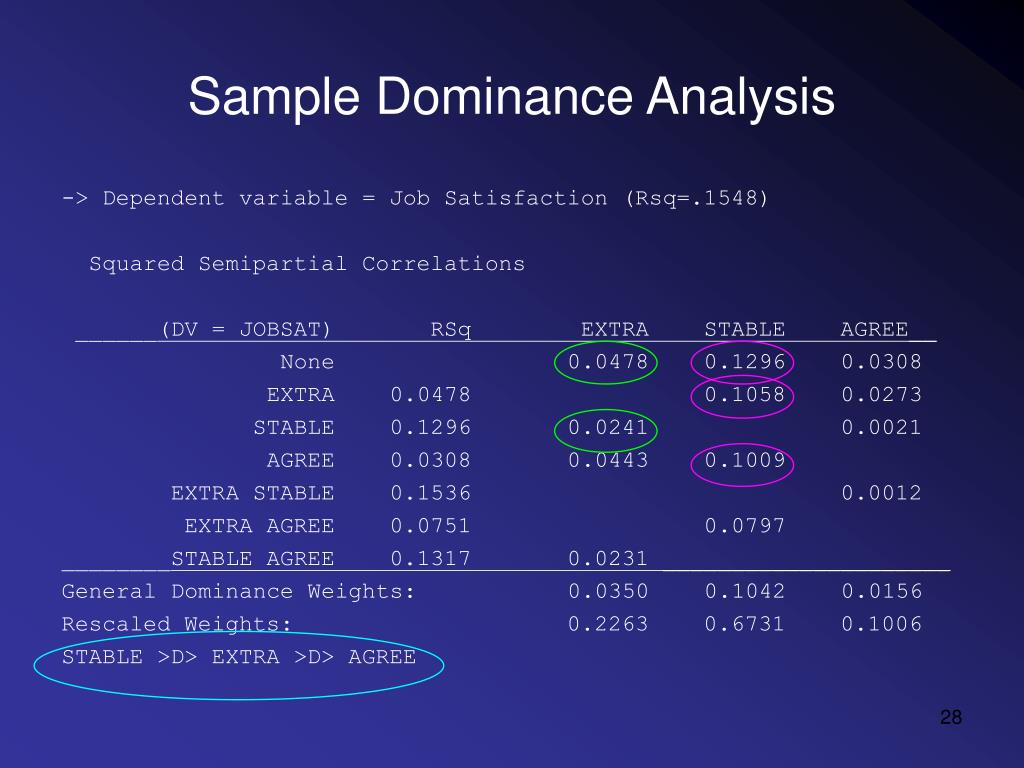Click the value 0.0021

pos(882,427)
